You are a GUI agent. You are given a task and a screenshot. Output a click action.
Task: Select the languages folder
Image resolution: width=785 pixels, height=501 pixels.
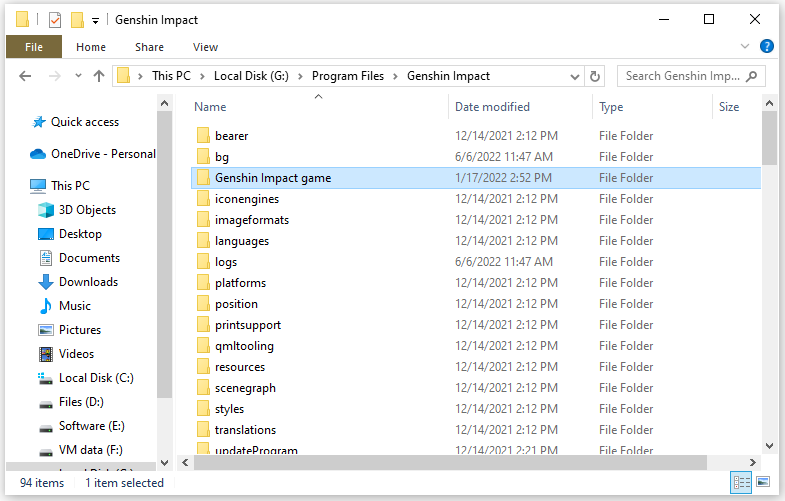click(x=476, y=241)
